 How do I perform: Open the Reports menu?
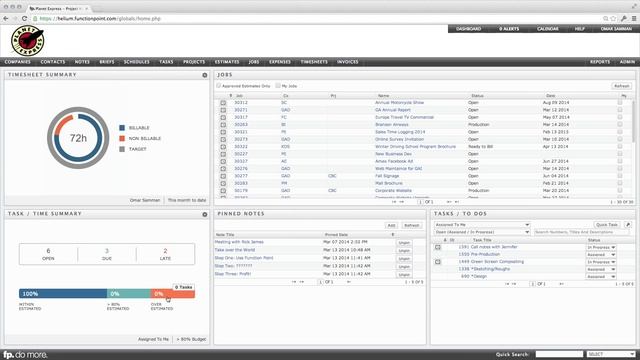click(x=600, y=62)
